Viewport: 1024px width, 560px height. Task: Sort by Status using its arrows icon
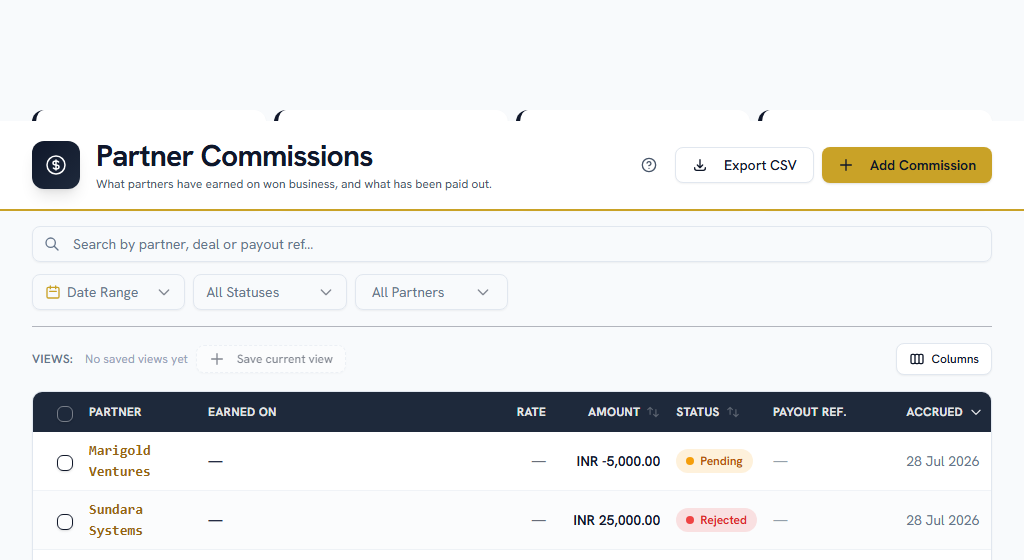pyautogui.click(x=733, y=412)
